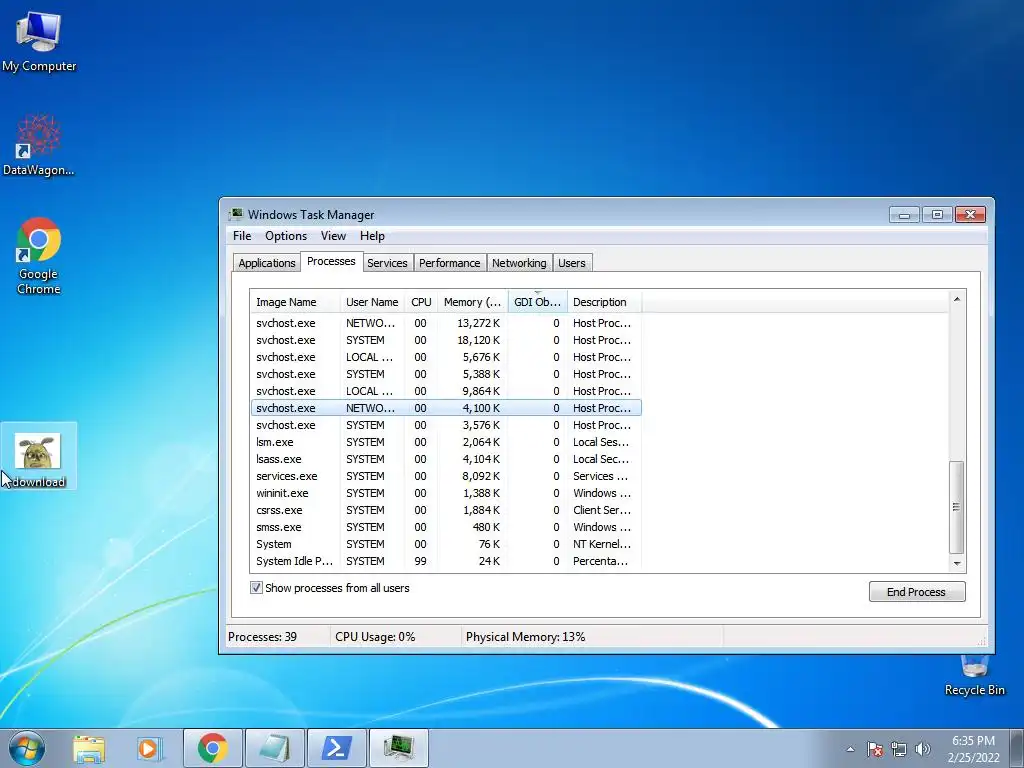Open the File menu
The image size is (1024, 768).
[242, 236]
